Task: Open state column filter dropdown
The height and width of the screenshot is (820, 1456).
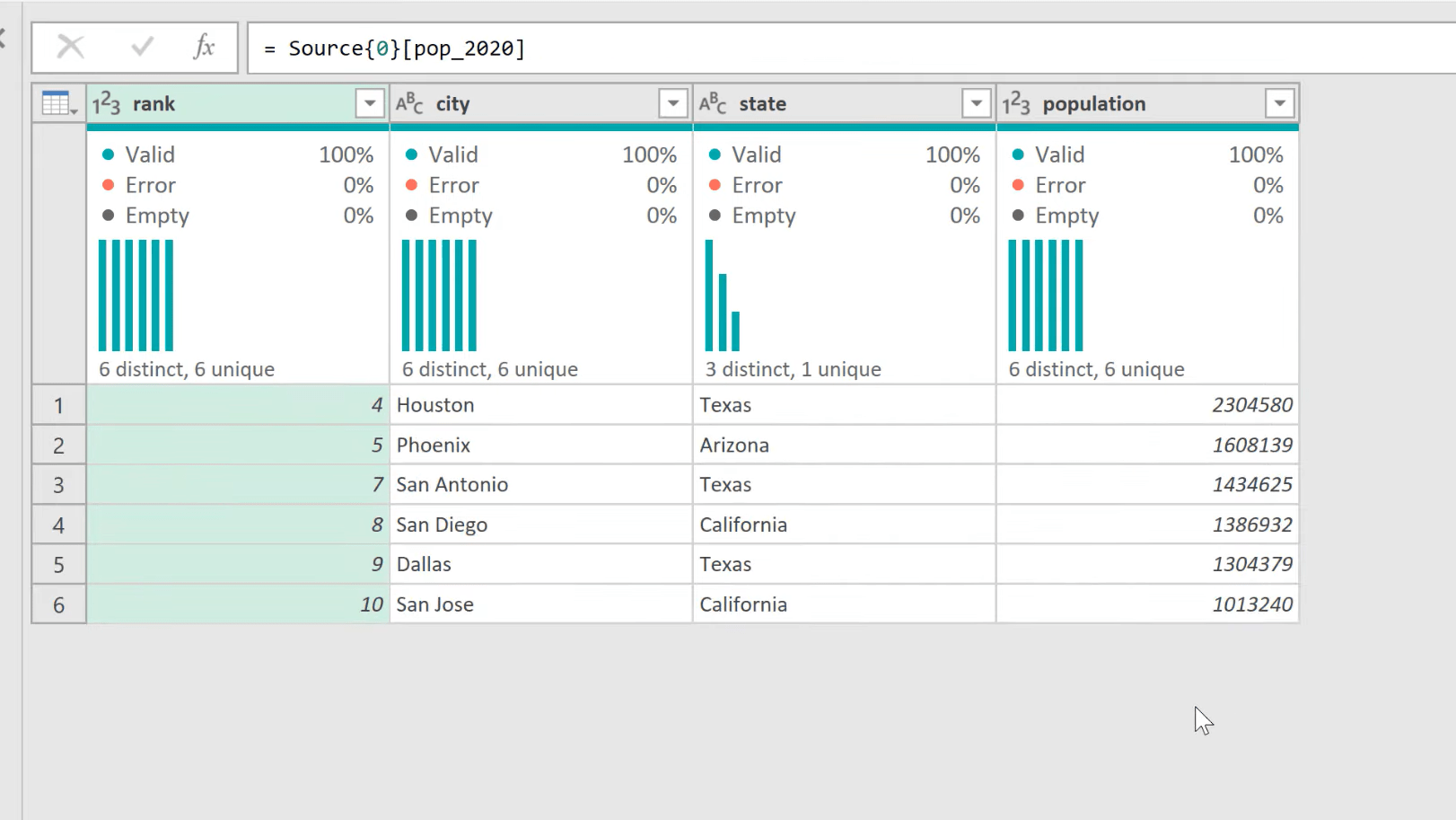Action: click(977, 103)
